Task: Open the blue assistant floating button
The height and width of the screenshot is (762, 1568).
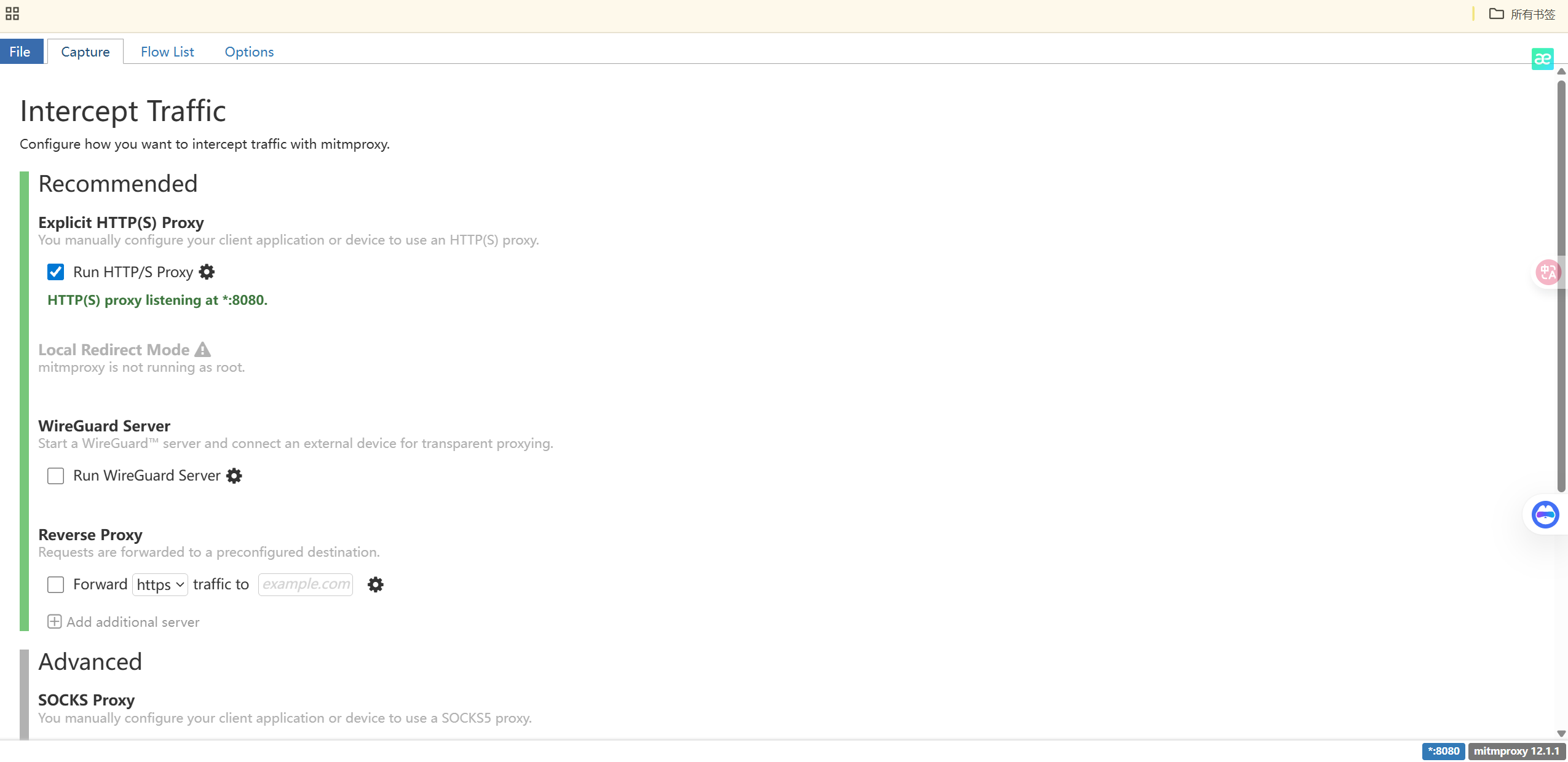Action: 1545,515
